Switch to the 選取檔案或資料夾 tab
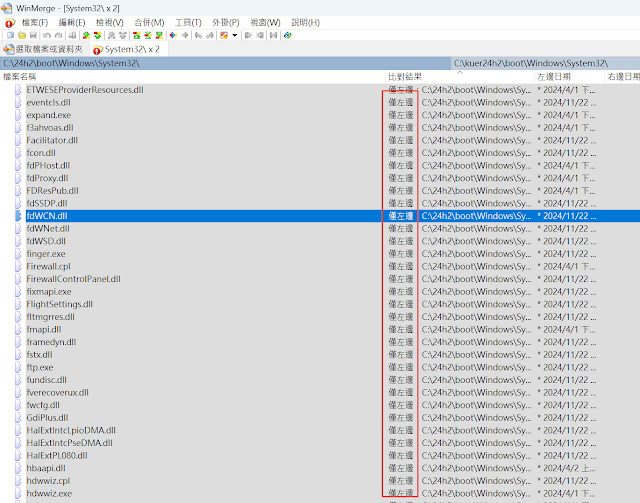This screenshot has height=503, width=640. [x=43, y=49]
